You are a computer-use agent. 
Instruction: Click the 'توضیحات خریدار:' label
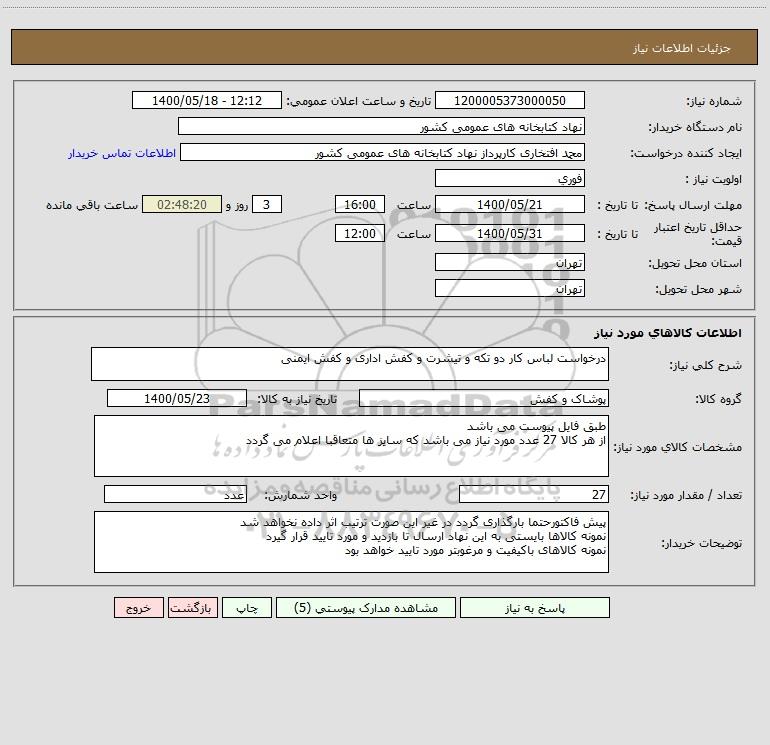point(702,544)
